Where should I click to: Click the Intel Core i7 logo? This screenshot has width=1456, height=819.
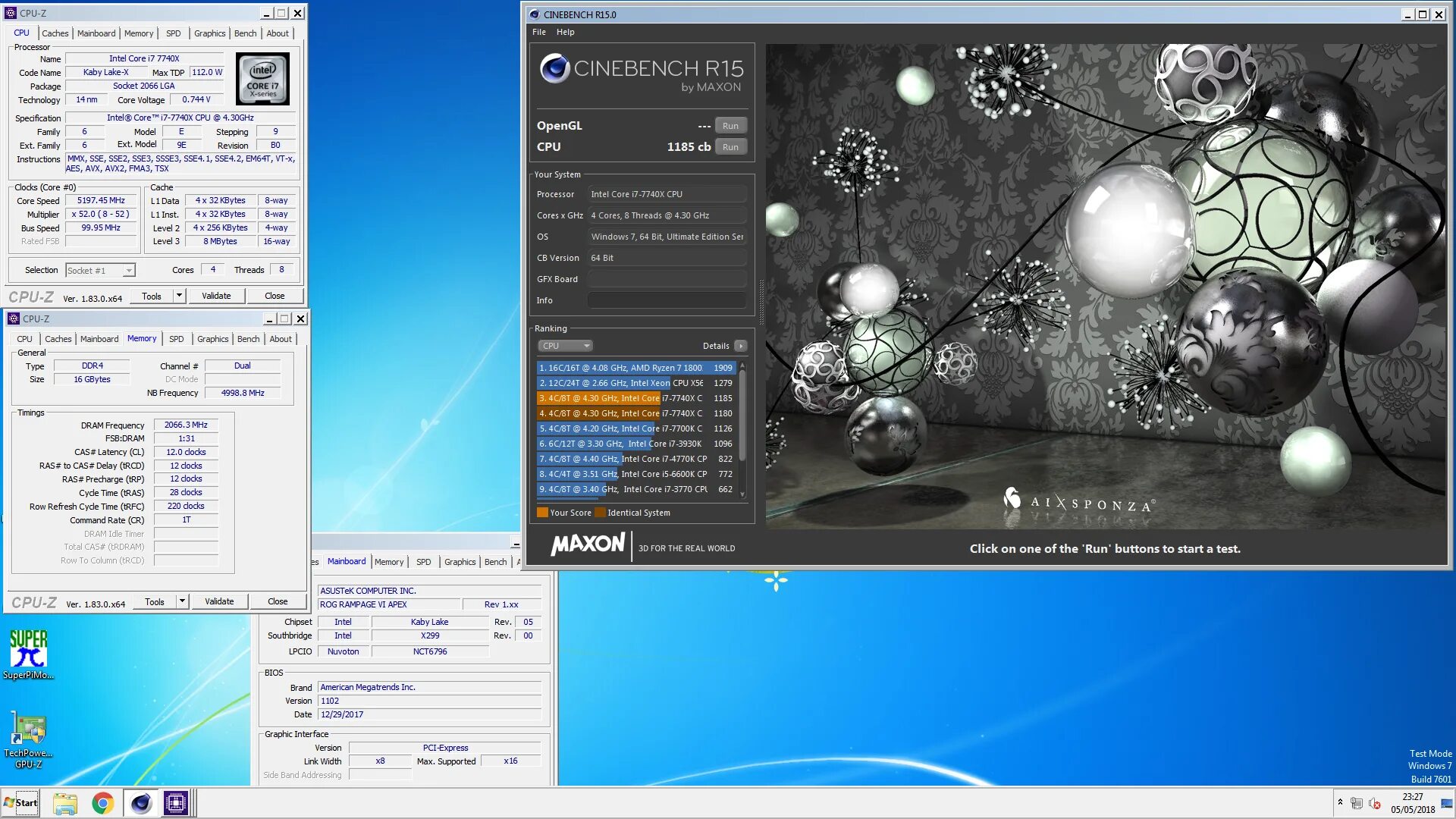pos(262,79)
